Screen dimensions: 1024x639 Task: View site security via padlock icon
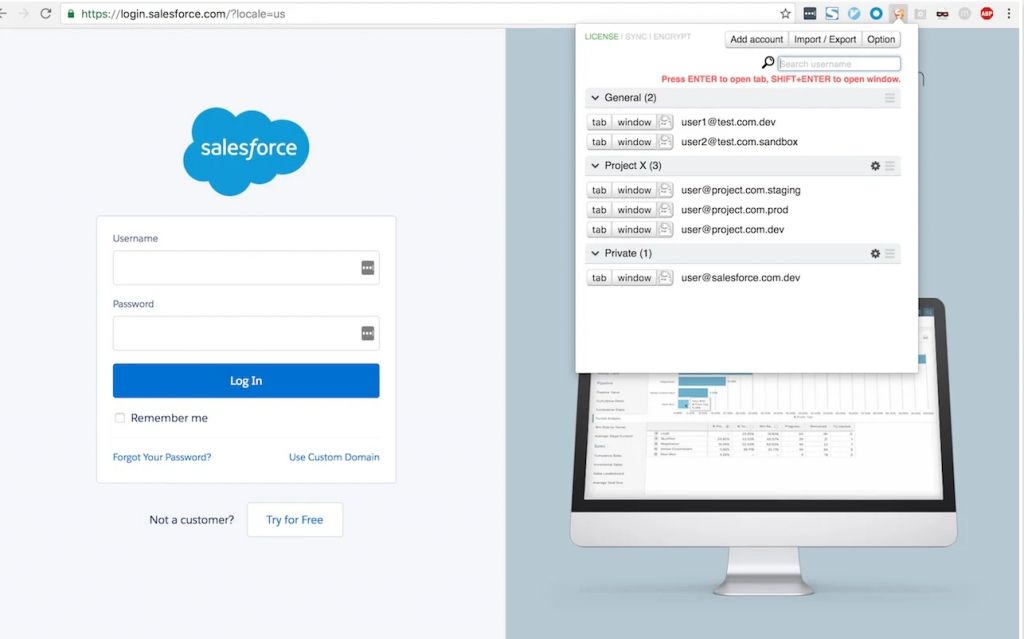[x=71, y=14]
